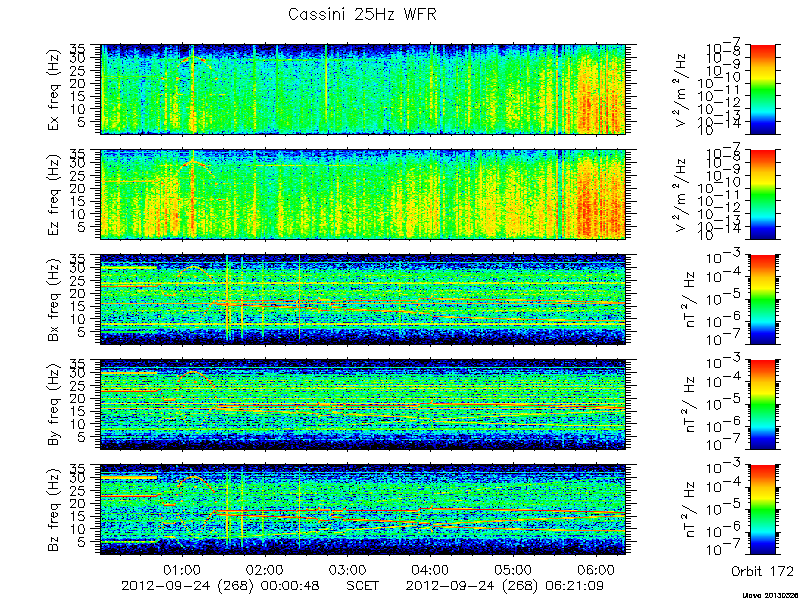
Task: Select the By frequency spectrogram panel
Action: 363,404
